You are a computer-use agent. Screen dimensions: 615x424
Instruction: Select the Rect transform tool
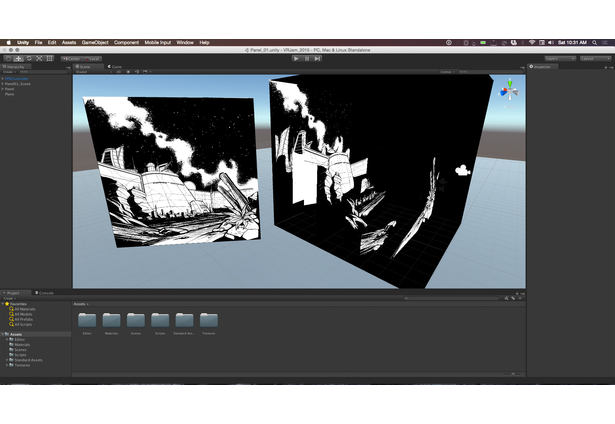tap(49, 58)
